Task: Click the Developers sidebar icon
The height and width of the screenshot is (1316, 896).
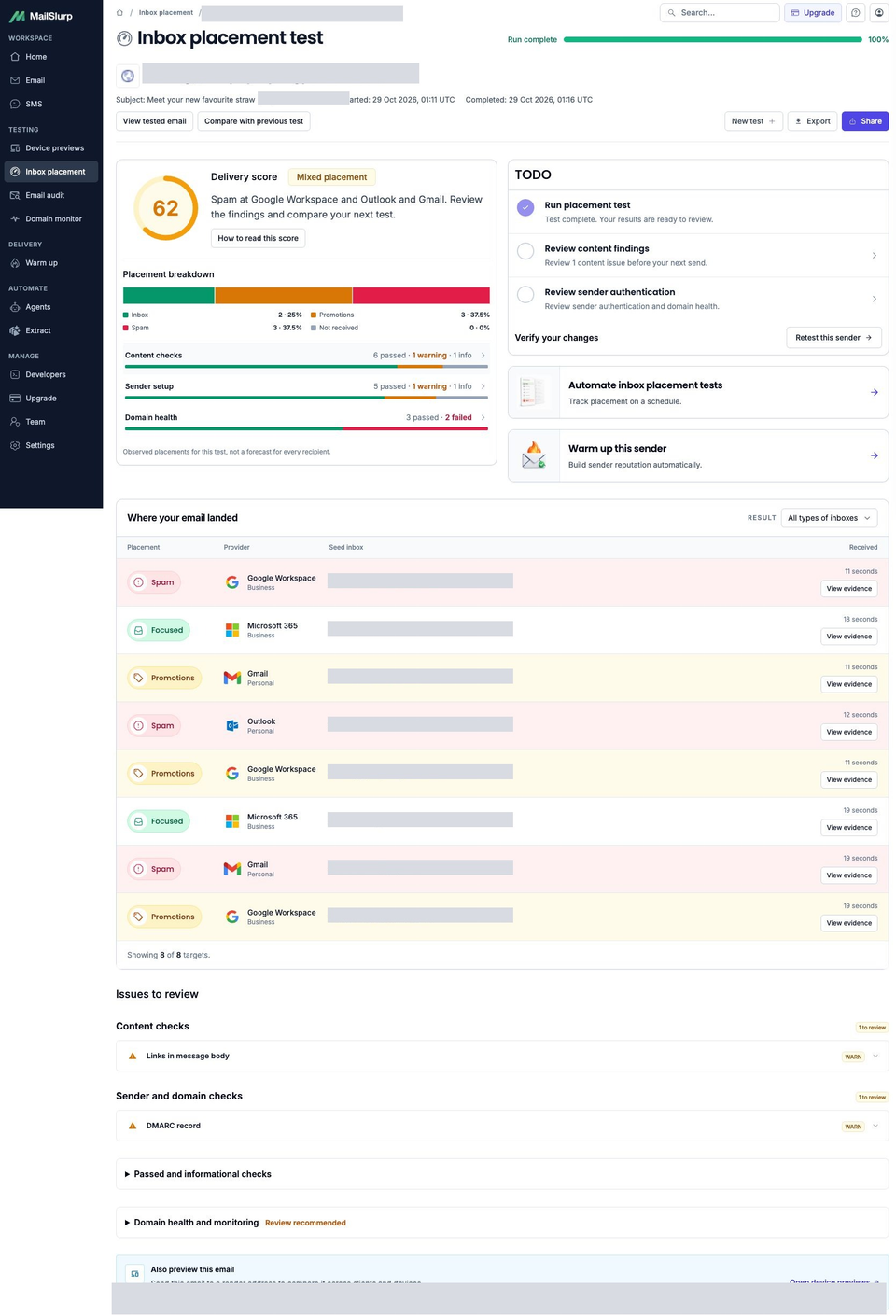Action: click(x=15, y=375)
